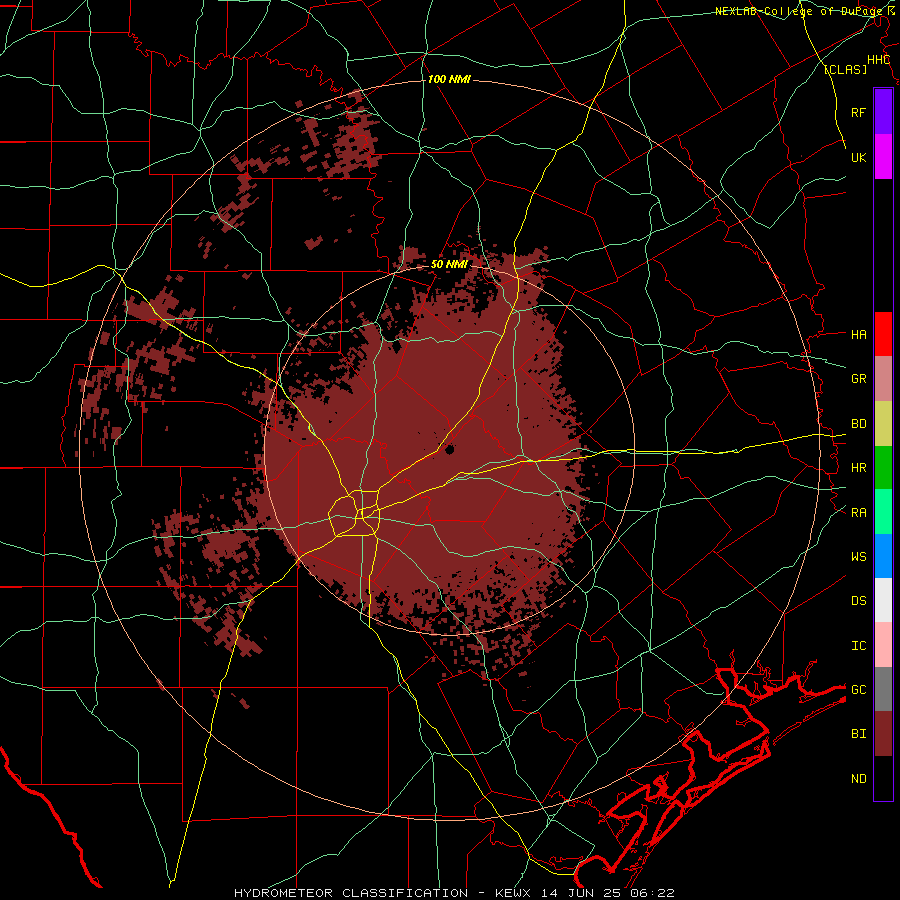The image size is (900, 900).
Task: Click the GC legend label
Action: click(858, 689)
